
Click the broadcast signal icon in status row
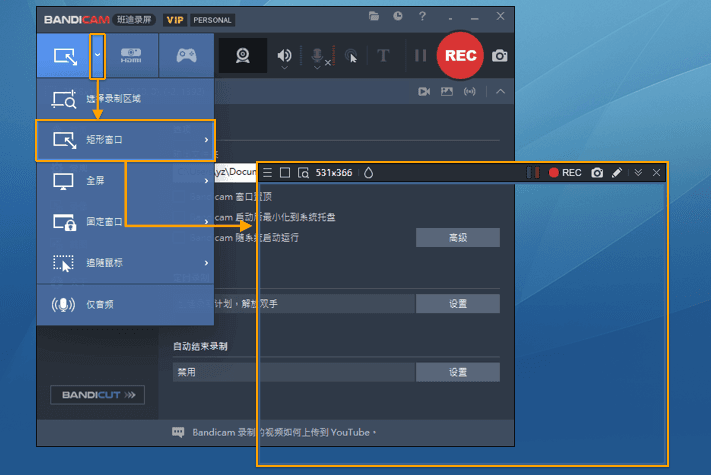[x=470, y=92]
